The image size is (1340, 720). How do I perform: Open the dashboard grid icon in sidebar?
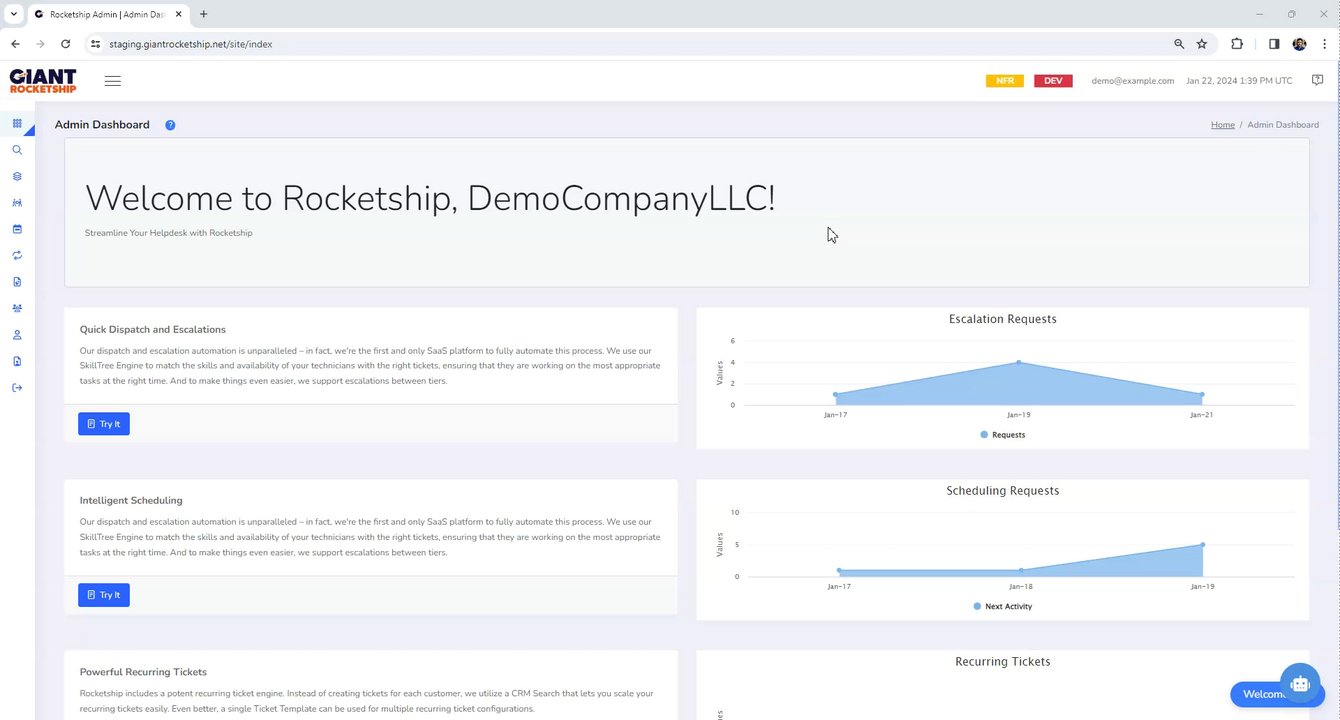17,123
